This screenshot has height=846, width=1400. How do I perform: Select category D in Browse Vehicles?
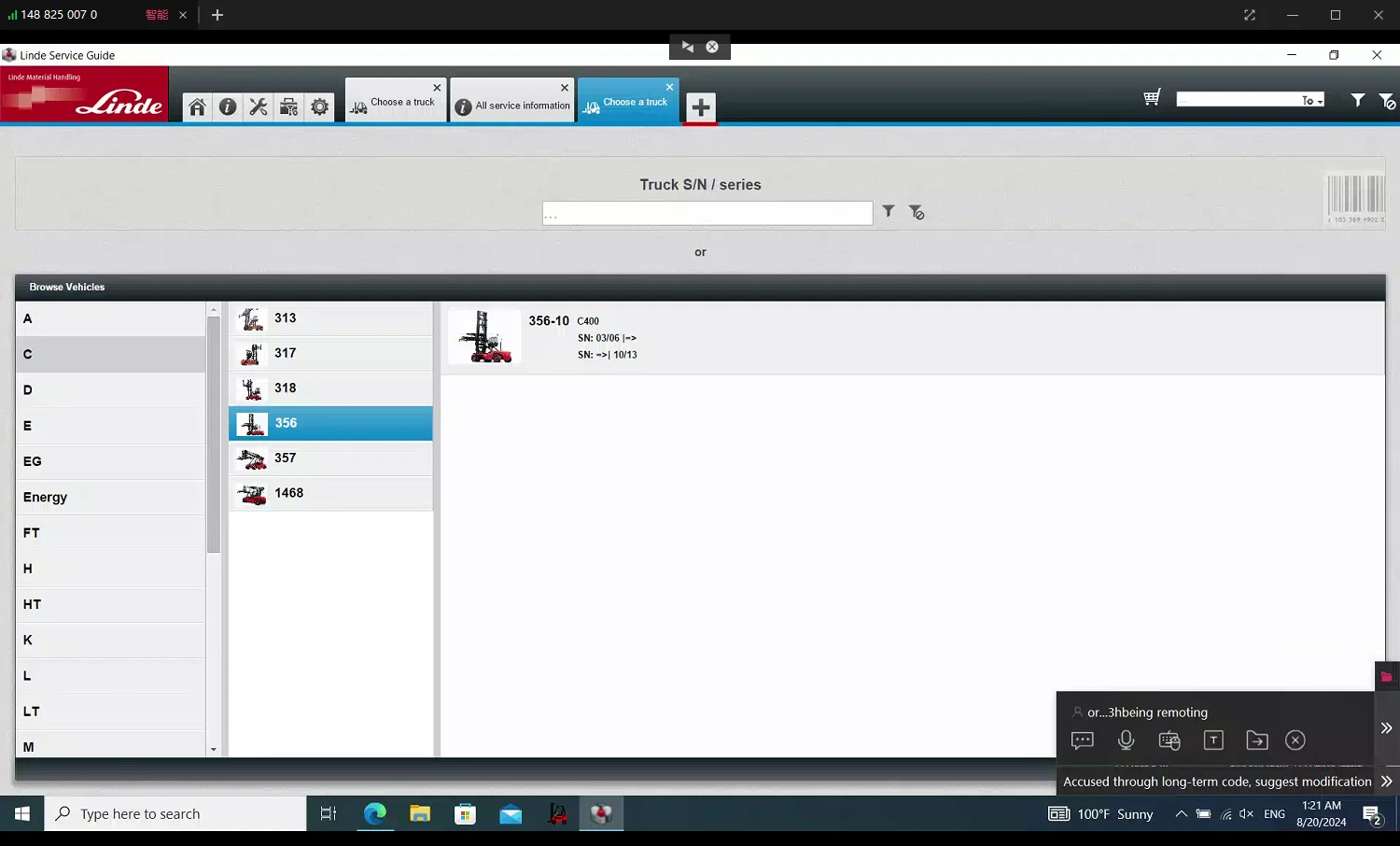click(111, 390)
